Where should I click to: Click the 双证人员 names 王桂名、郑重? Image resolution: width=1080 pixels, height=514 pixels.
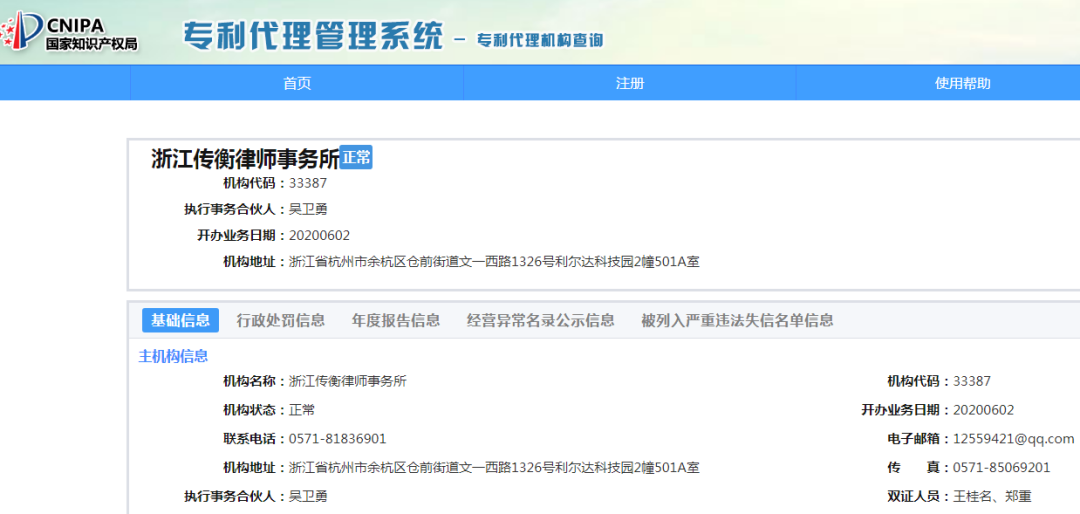coord(992,496)
